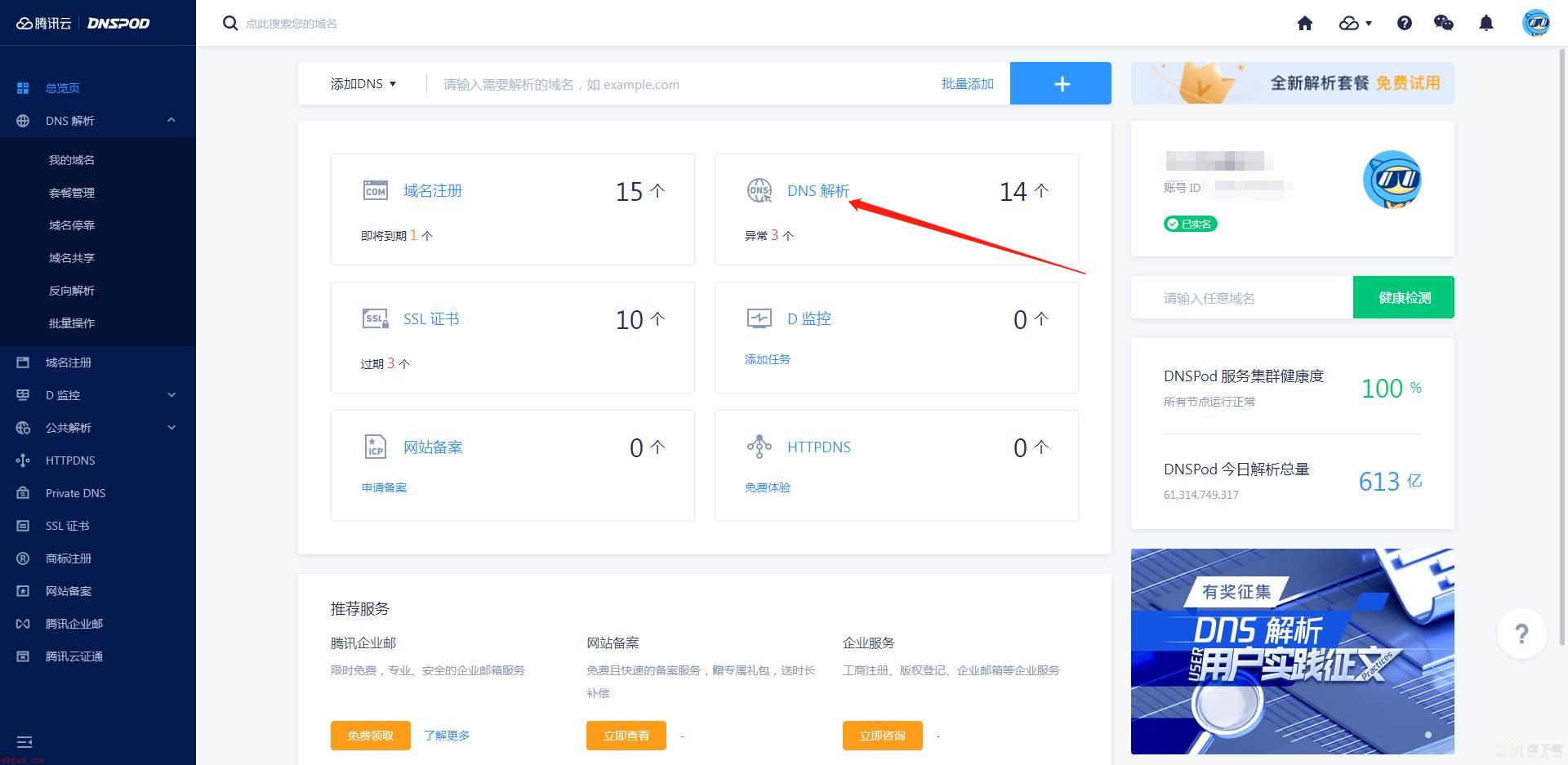Collapse sidebar with bottom hamburger icon
This screenshot has height=765, width=1568.
24,742
